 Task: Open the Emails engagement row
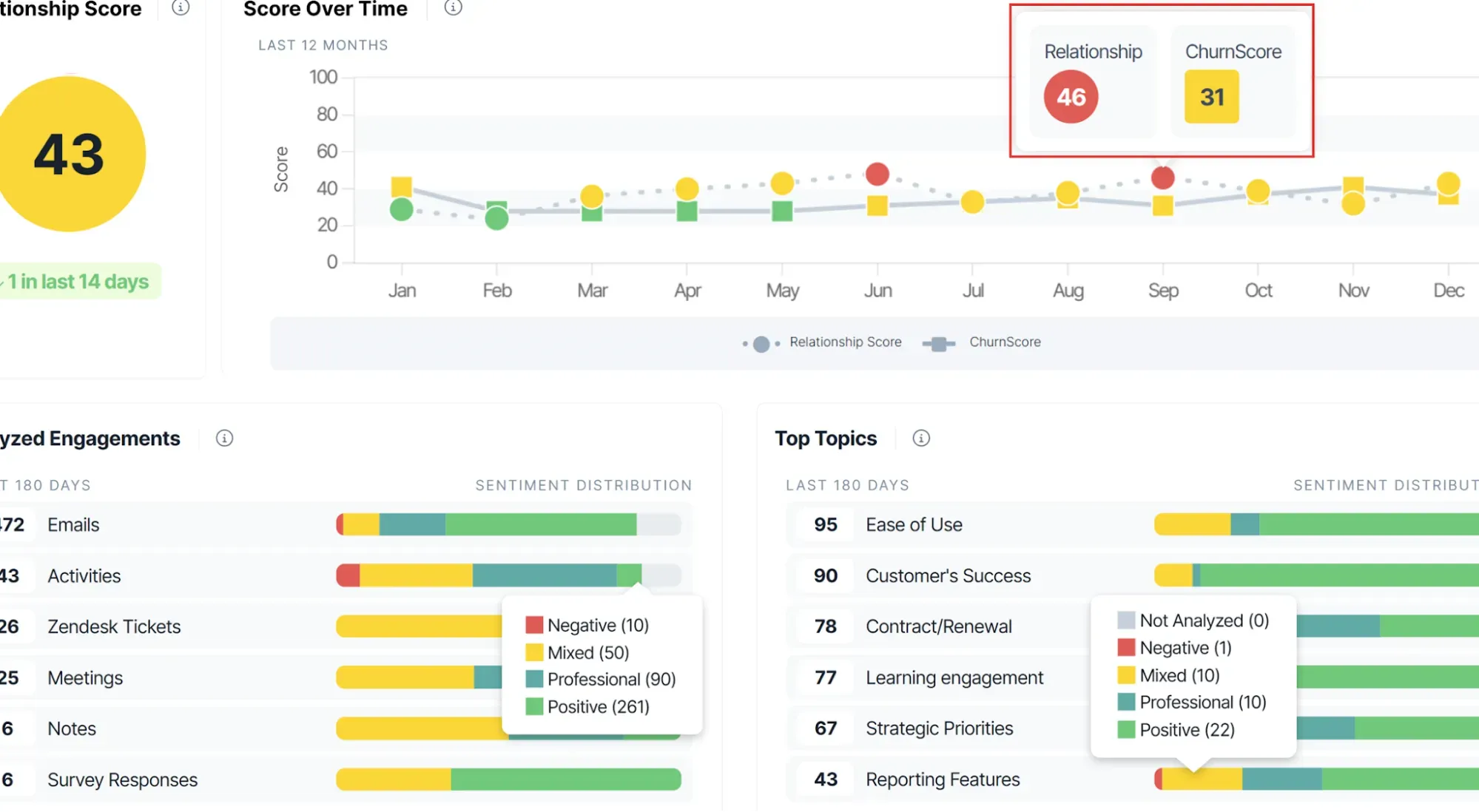click(346, 525)
